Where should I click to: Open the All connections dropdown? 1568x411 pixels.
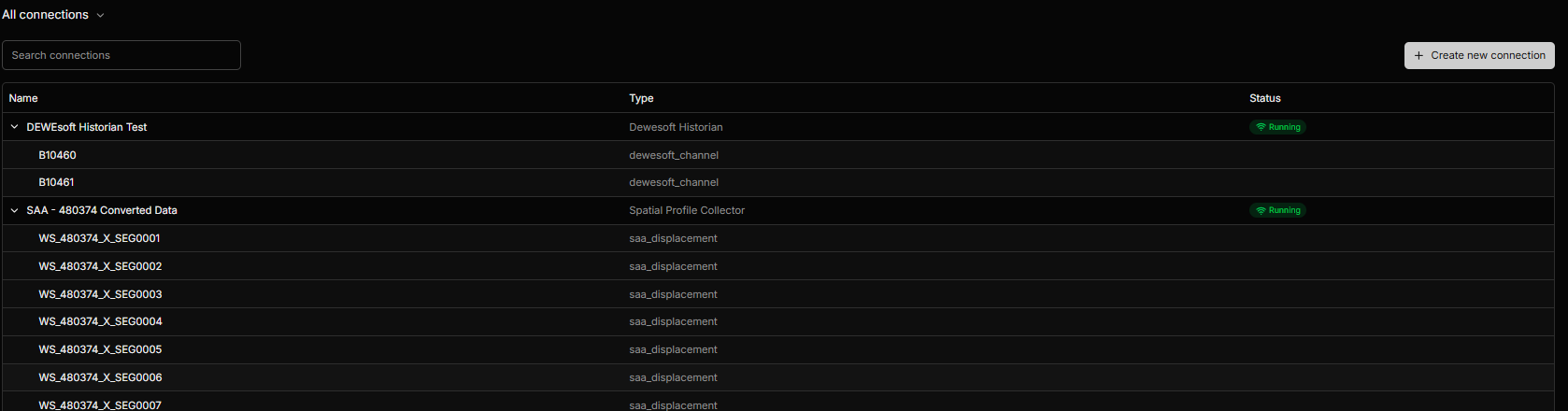click(x=53, y=15)
